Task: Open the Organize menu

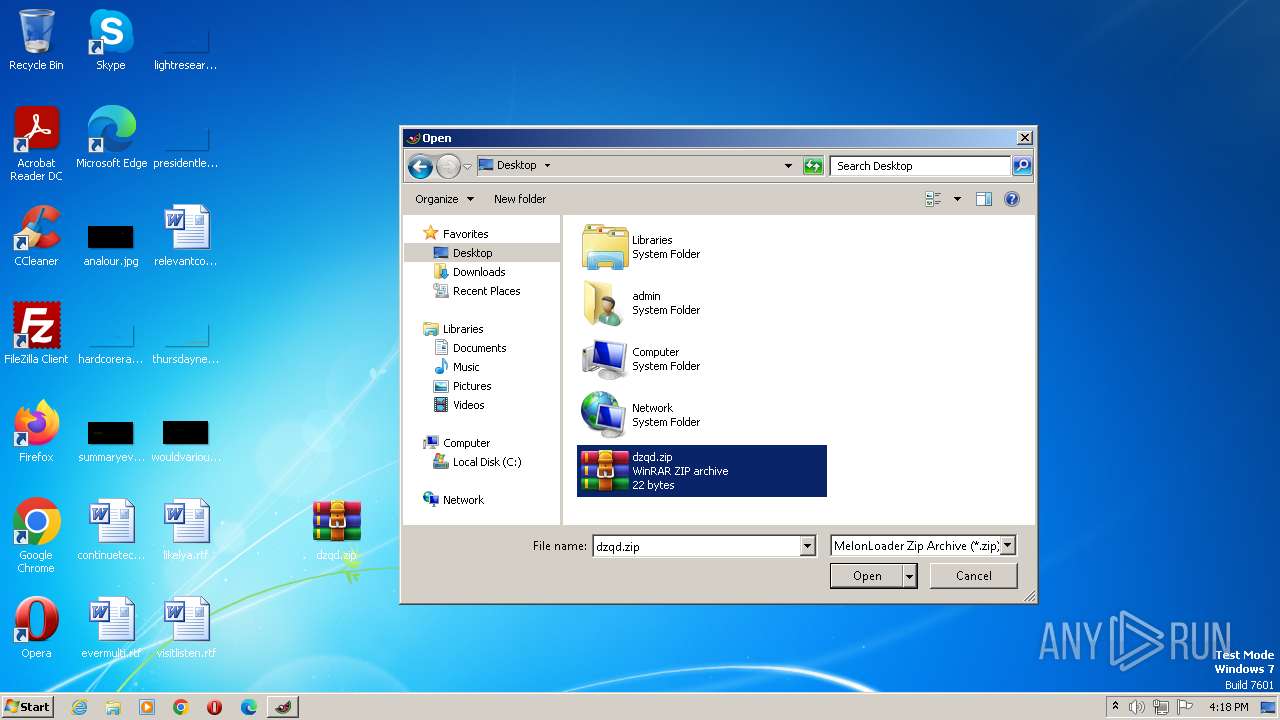Action: pyautogui.click(x=444, y=199)
